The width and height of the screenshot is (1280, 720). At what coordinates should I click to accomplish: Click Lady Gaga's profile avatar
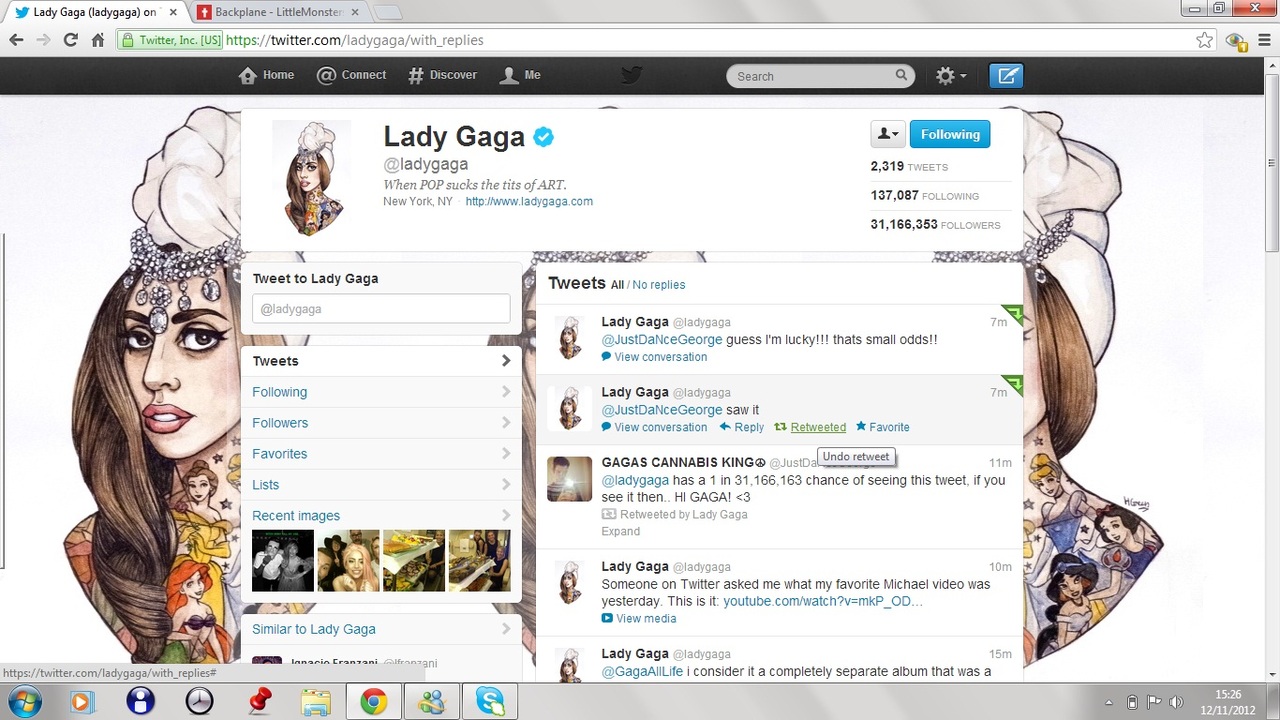click(x=312, y=178)
